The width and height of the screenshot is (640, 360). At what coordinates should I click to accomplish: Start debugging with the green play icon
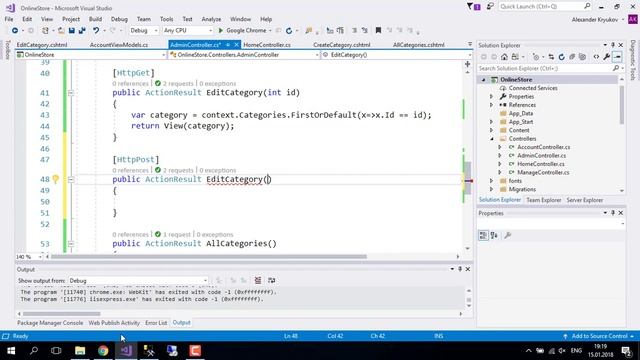pyautogui.click(x=220, y=31)
